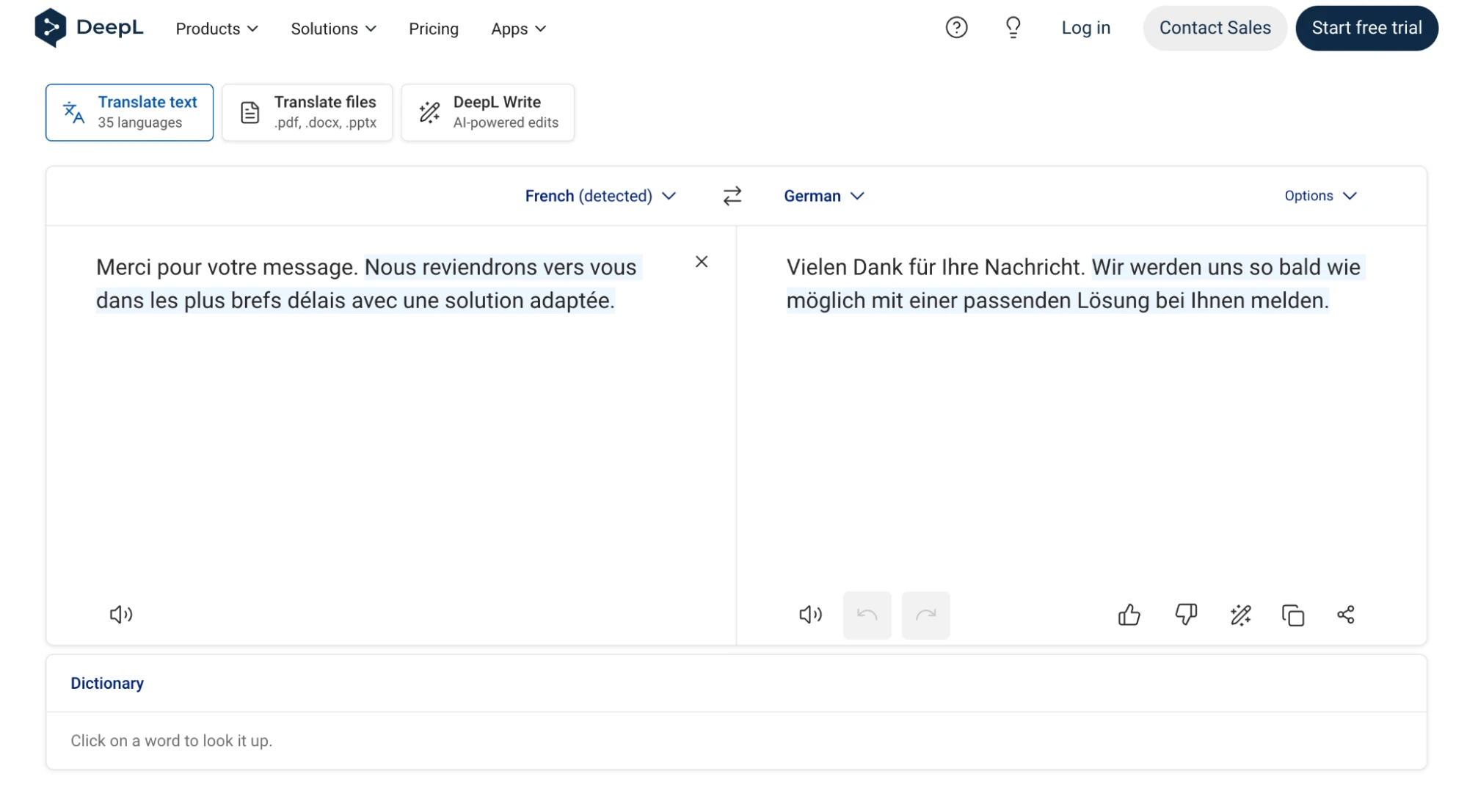The image size is (1467, 812).
Task: Clear the source text
Action: click(701, 262)
